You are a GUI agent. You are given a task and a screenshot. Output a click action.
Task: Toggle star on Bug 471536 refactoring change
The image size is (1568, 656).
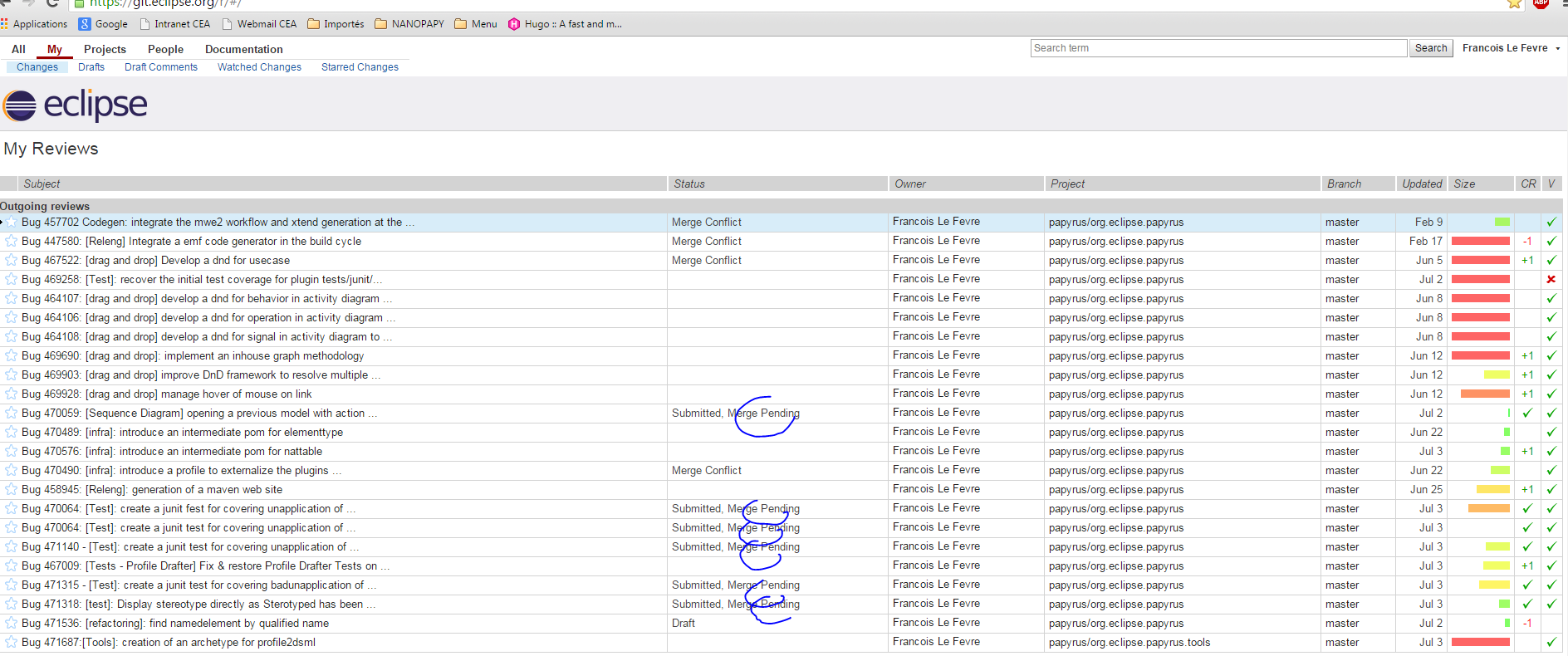(x=11, y=623)
